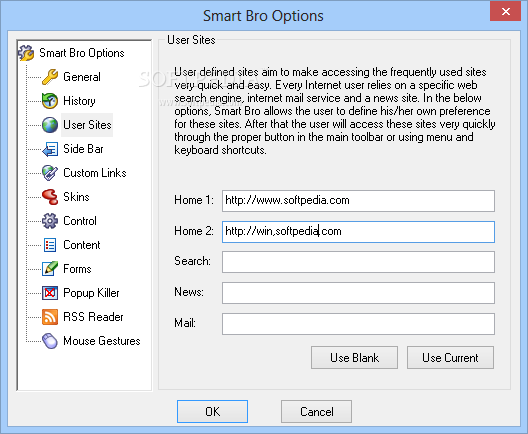
Task: Focus the News site field
Action: tap(358, 293)
